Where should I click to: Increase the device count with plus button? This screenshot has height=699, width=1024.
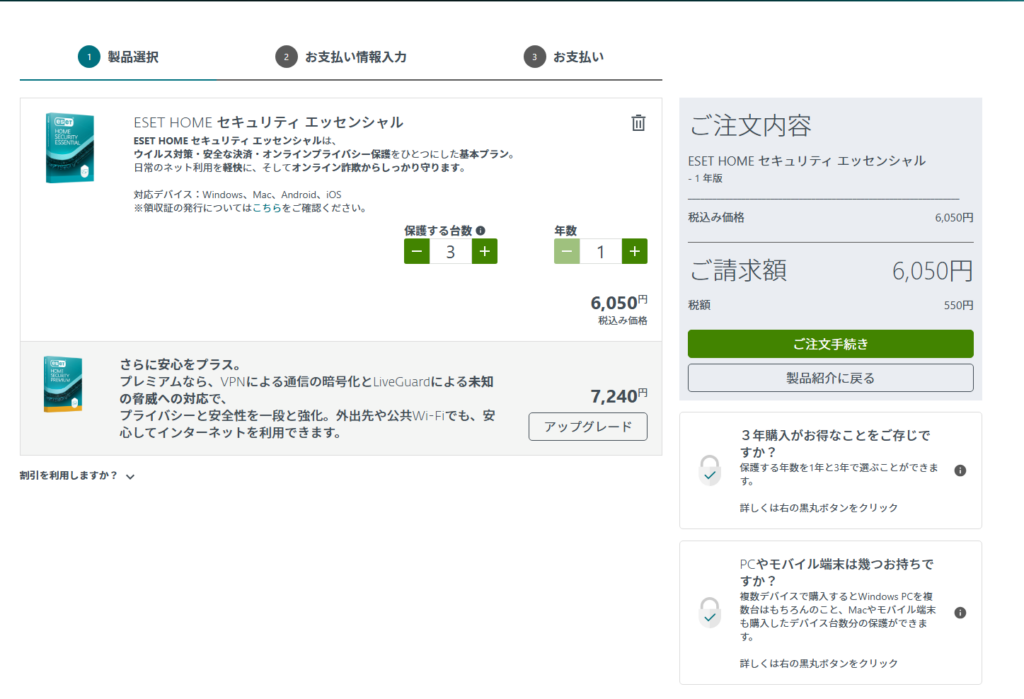(x=485, y=252)
